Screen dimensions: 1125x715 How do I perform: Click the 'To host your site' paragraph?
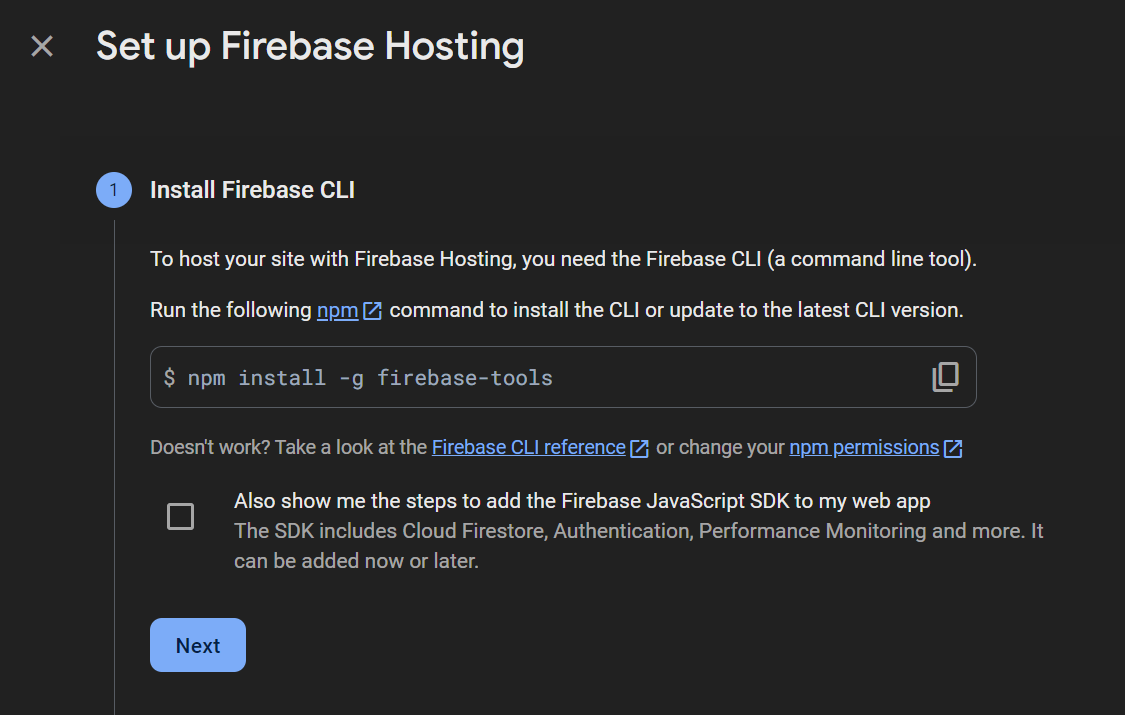click(563, 259)
